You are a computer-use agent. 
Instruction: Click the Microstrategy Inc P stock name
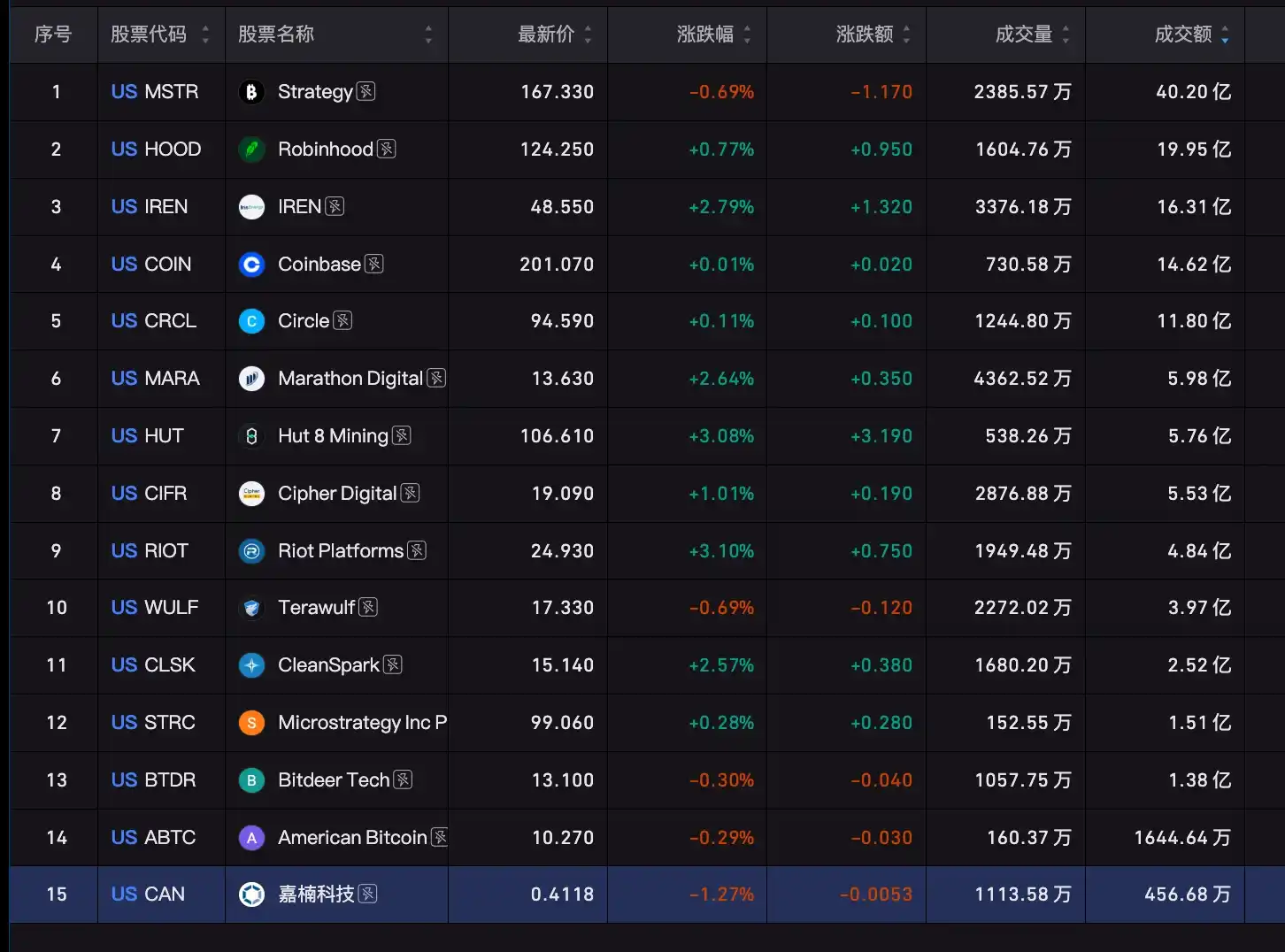[x=363, y=723]
